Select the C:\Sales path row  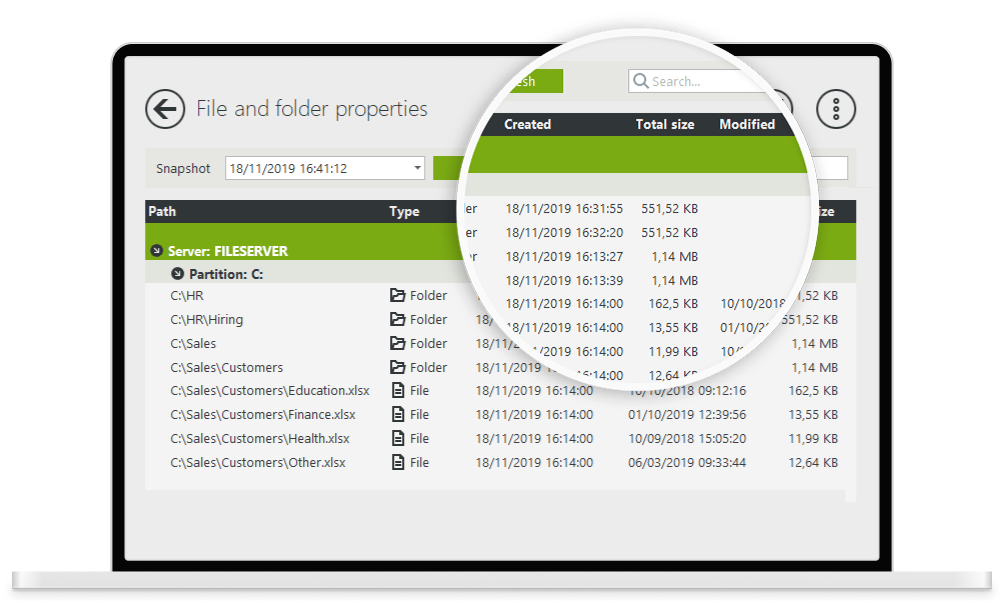click(193, 343)
